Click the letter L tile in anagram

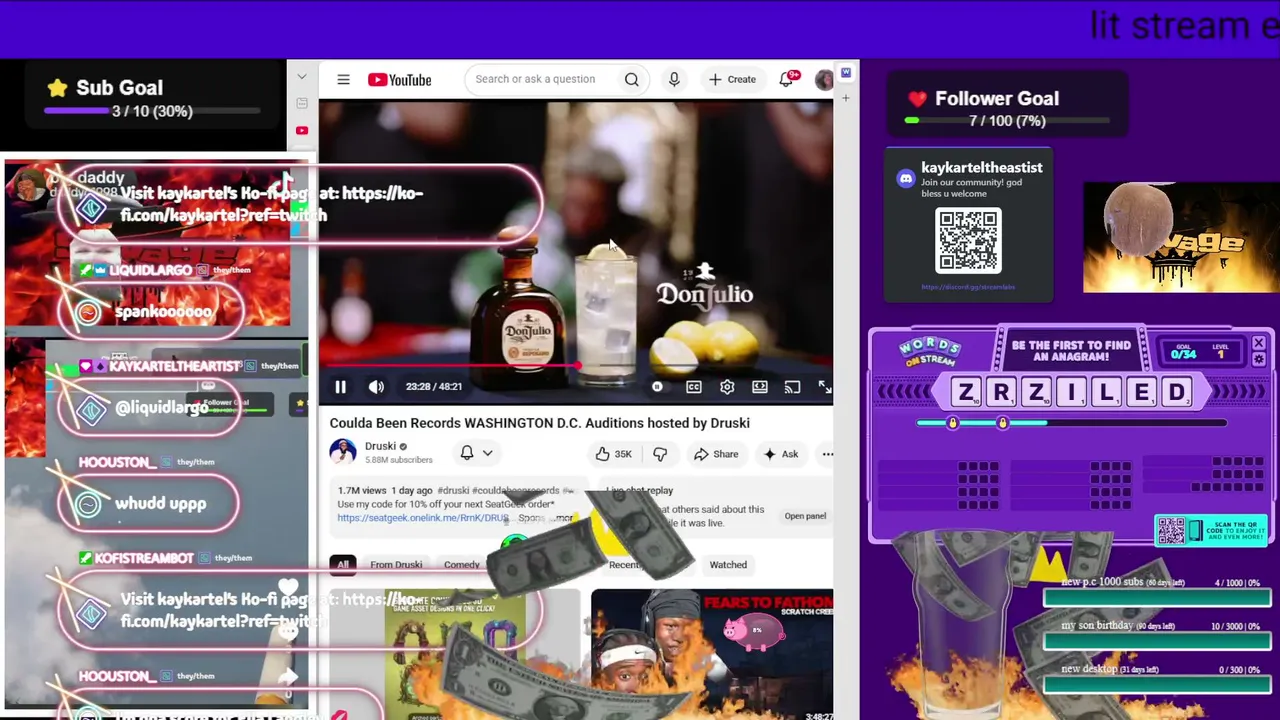[1106, 392]
